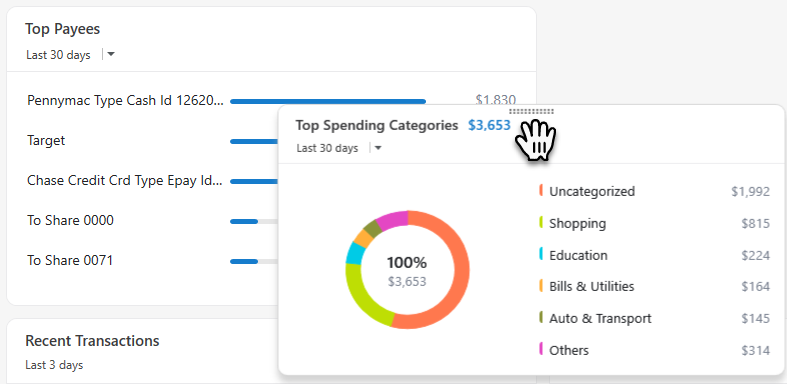Click the Pennymac payee progress bar

(x=328, y=101)
